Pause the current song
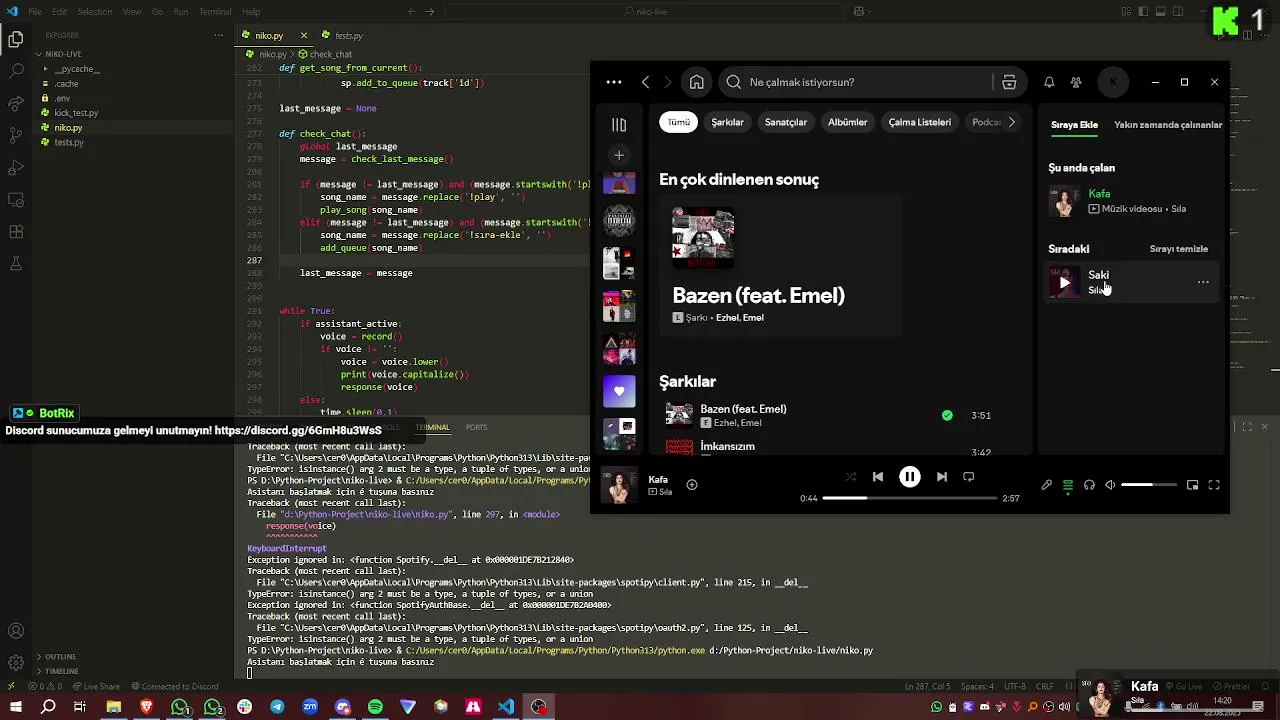 [x=910, y=477]
